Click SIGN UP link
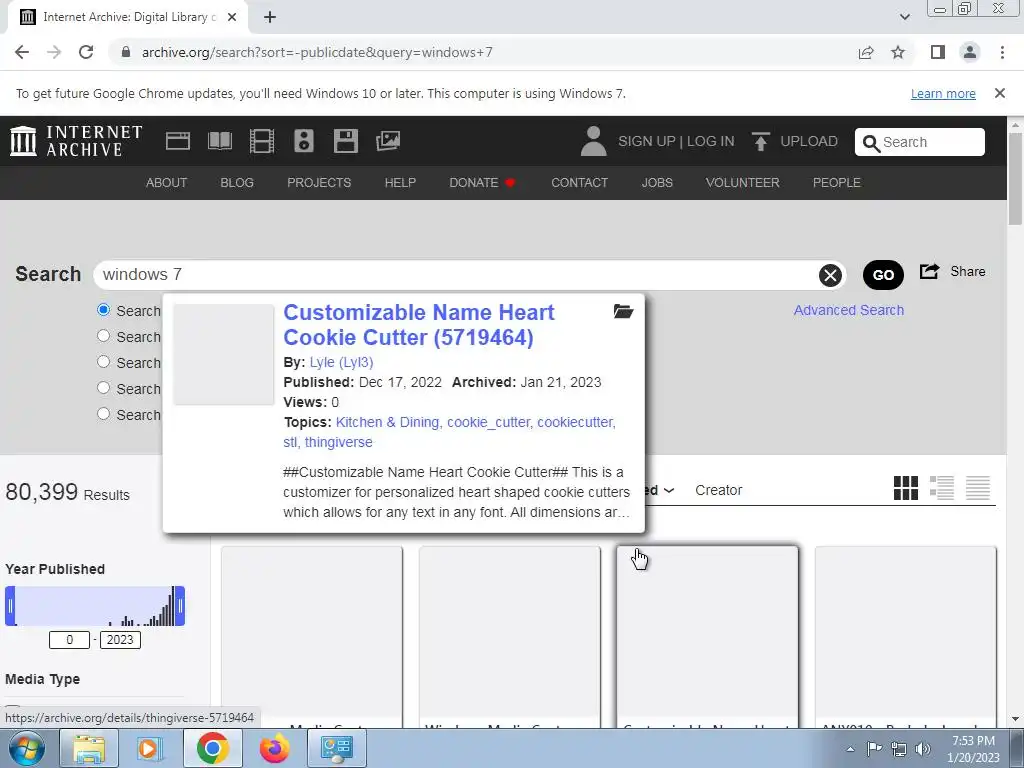The image size is (1024, 768). [647, 141]
